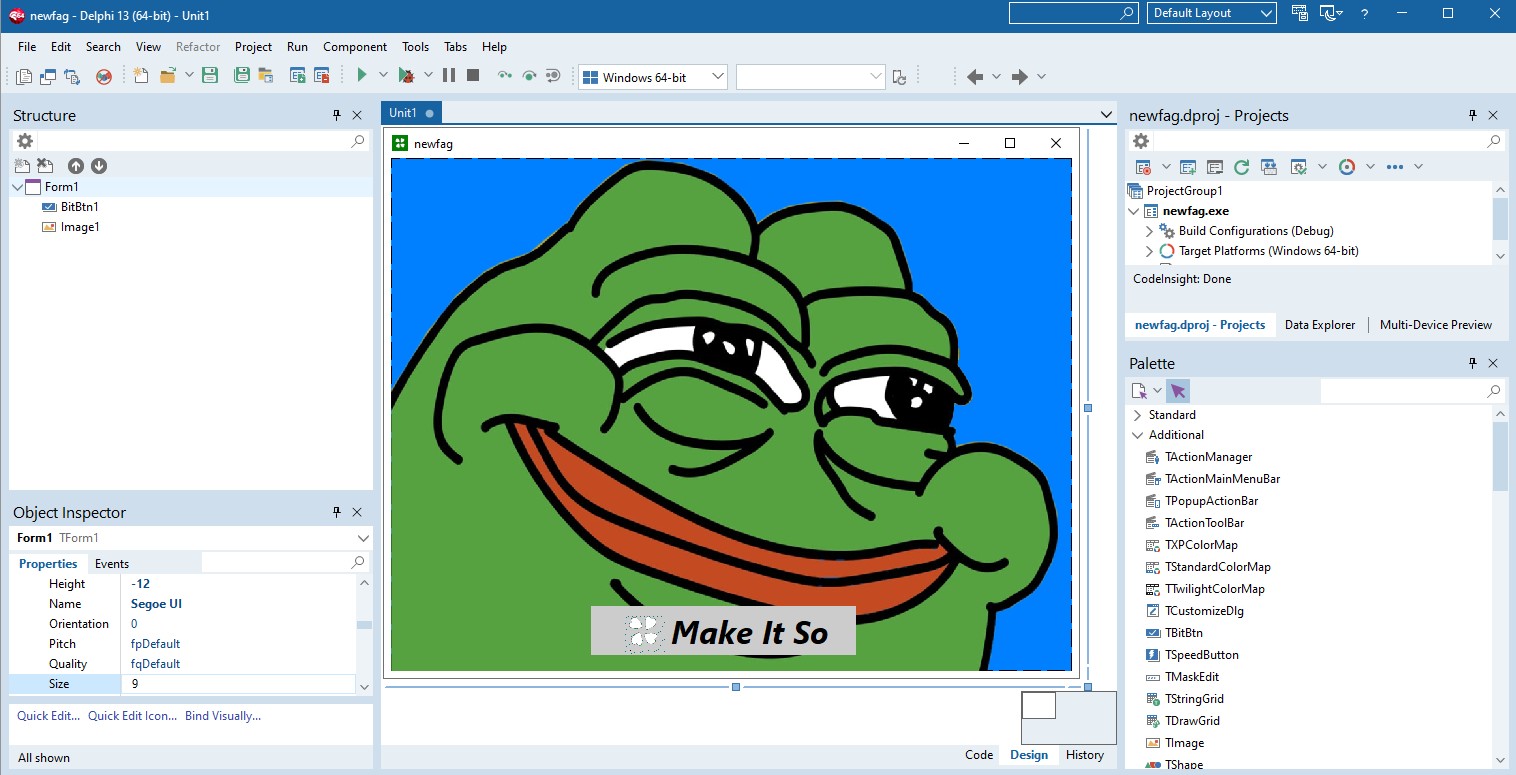Open the editor tab list dropdown arrow
1516x775 pixels.
tap(1105, 114)
